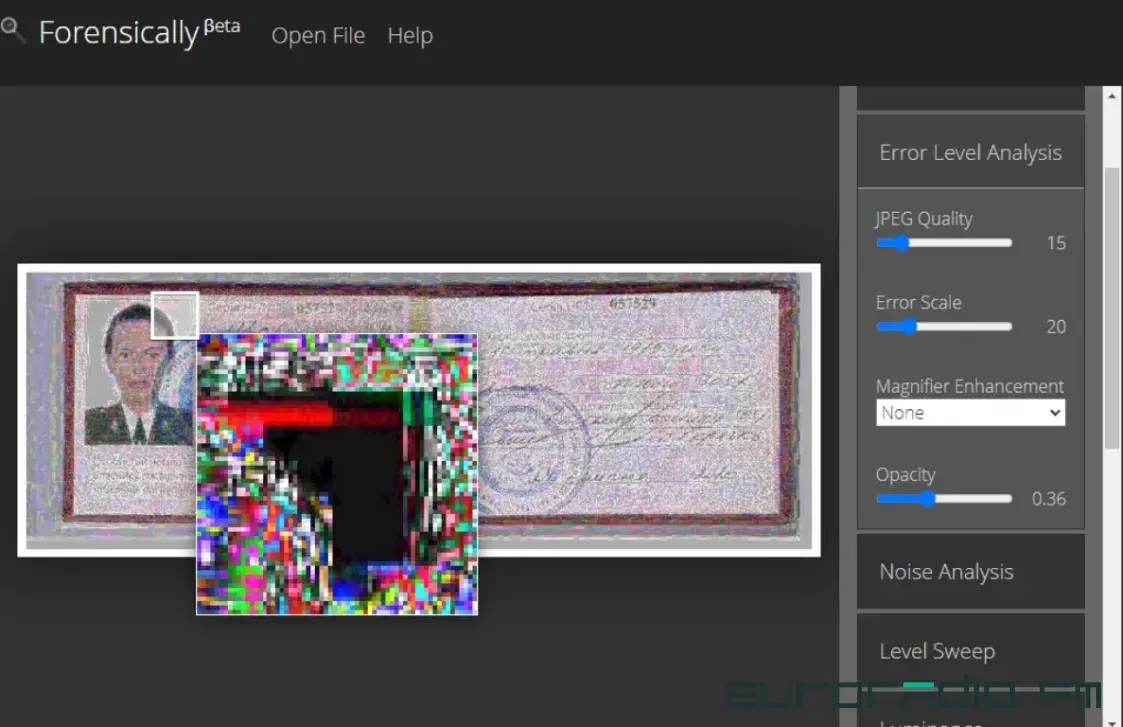1123x727 pixels.
Task: Click the scrollbar up arrow
Action: 1112,95
